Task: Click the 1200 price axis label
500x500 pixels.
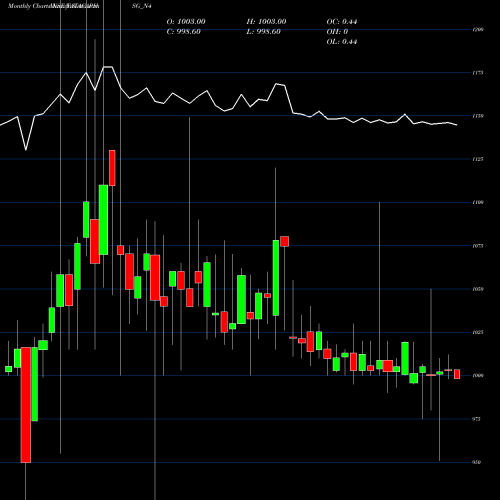Action: click(478, 30)
